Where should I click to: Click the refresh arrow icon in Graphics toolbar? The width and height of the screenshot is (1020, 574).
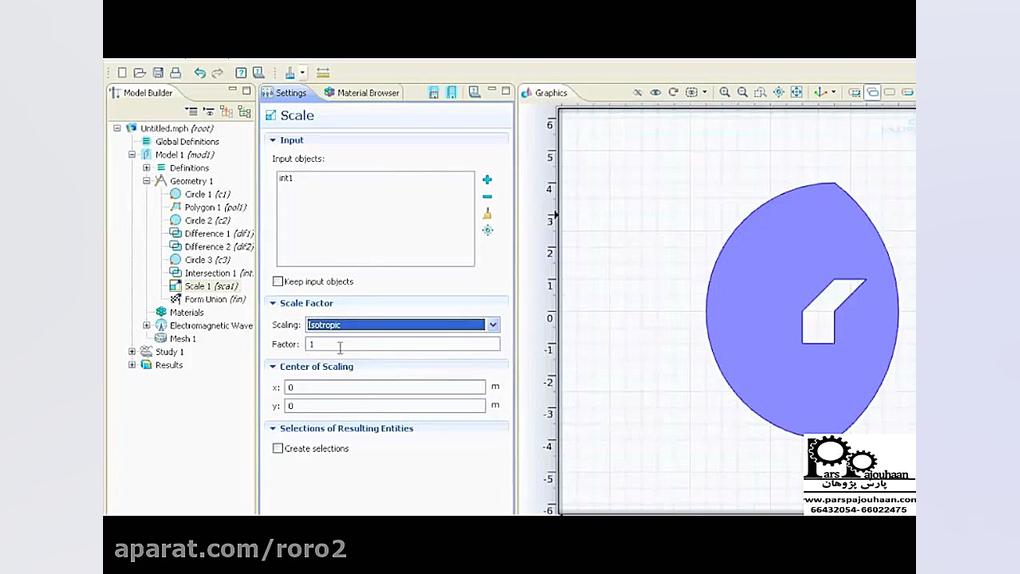tap(673, 92)
